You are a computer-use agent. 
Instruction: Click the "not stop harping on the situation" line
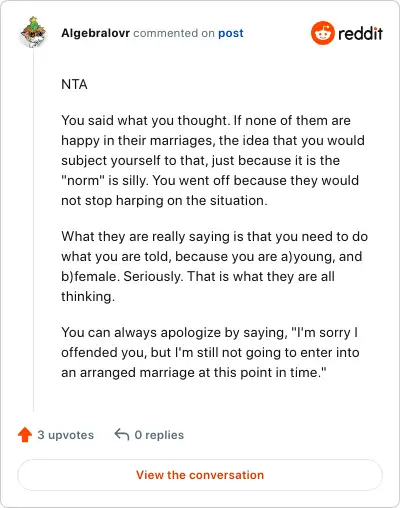pyautogui.click(x=164, y=200)
